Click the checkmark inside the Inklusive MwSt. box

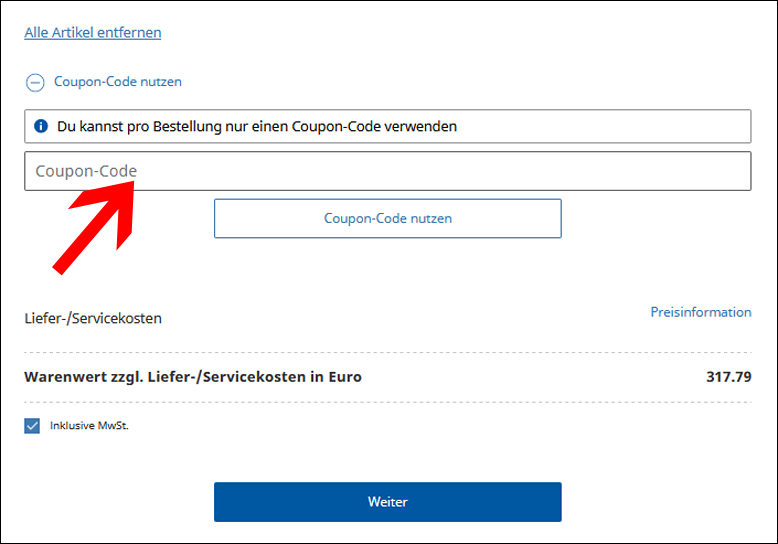pos(32,426)
